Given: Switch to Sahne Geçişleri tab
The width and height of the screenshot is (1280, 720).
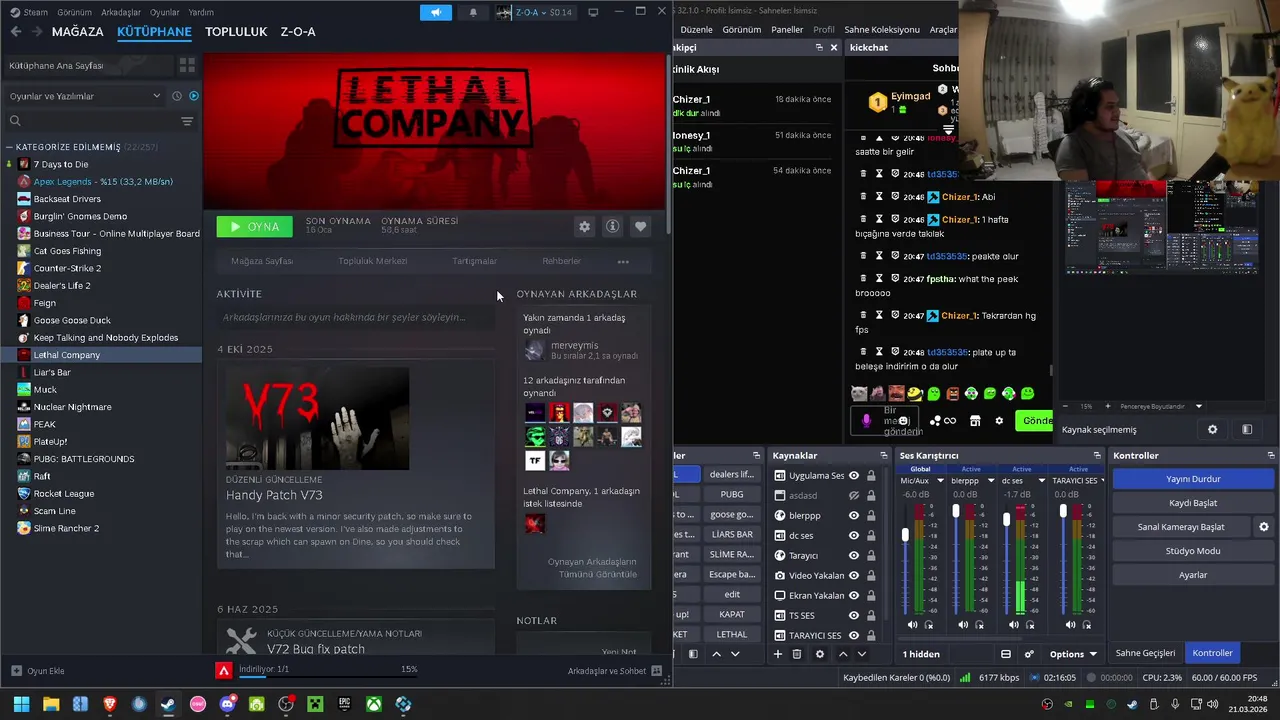Looking at the screenshot, I should pos(1145,653).
